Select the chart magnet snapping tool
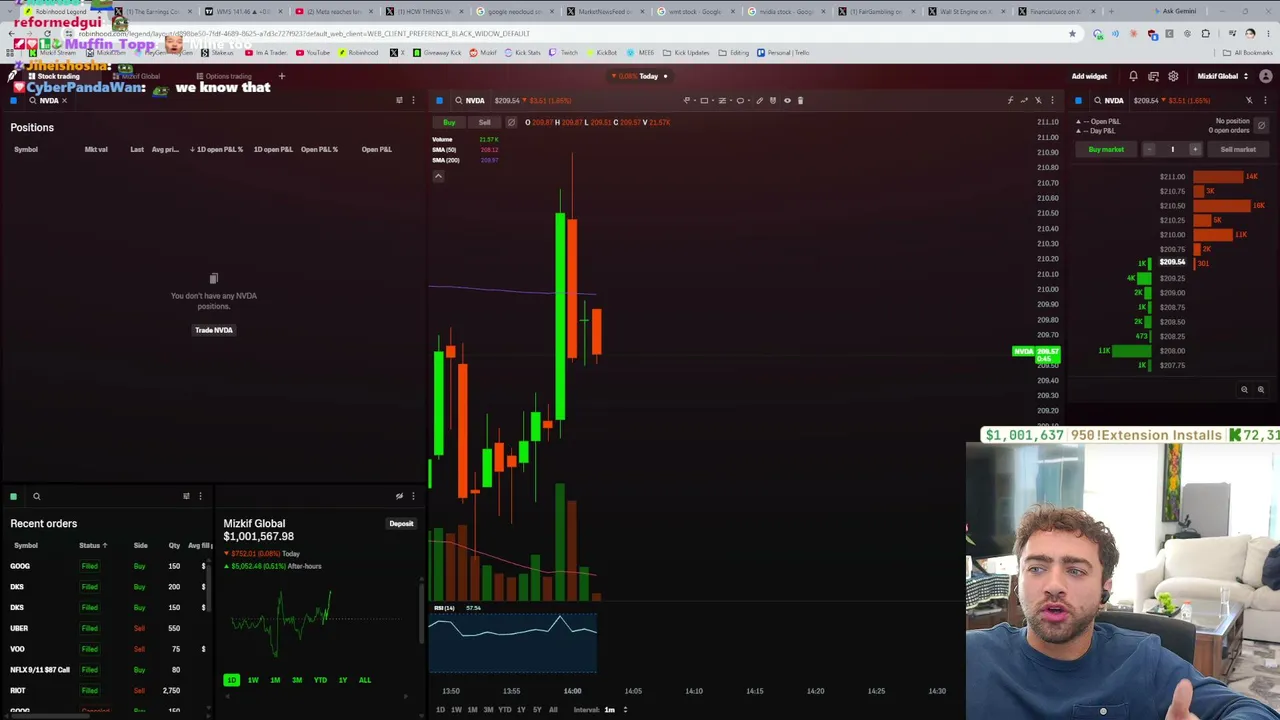The width and height of the screenshot is (1280, 720). [x=772, y=100]
